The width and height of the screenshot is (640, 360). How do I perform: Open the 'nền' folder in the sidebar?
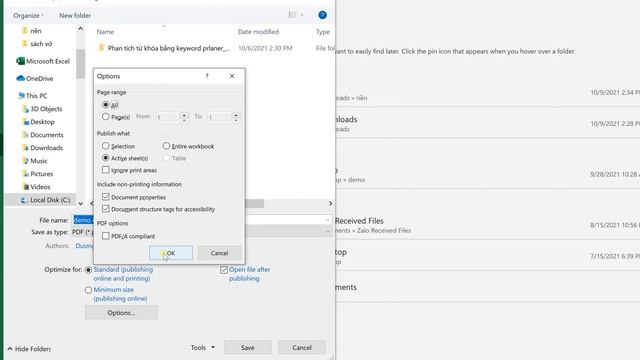click(x=31, y=31)
